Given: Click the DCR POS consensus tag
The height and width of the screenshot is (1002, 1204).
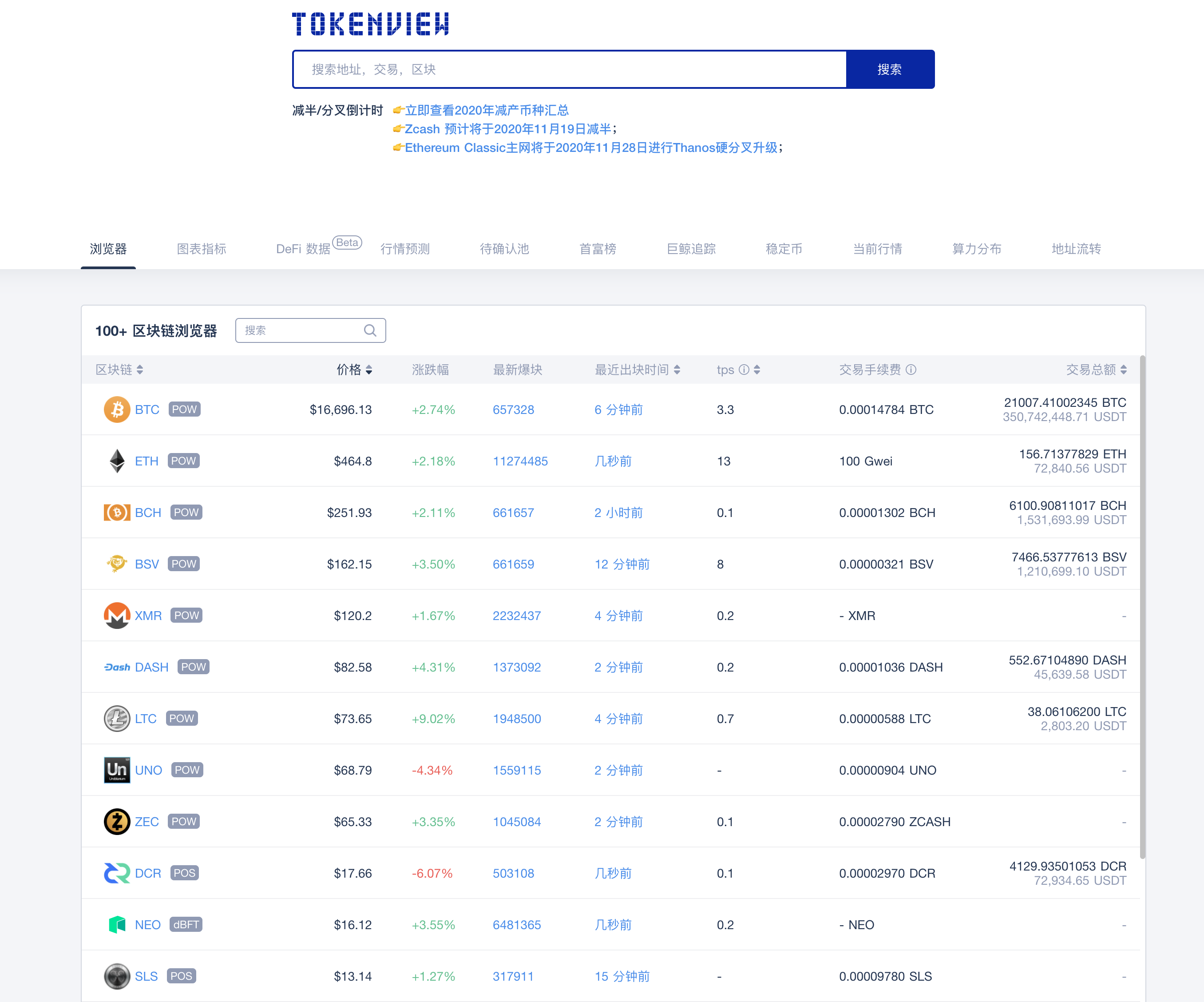Looking at the screenshot, I should coord(185,873).
